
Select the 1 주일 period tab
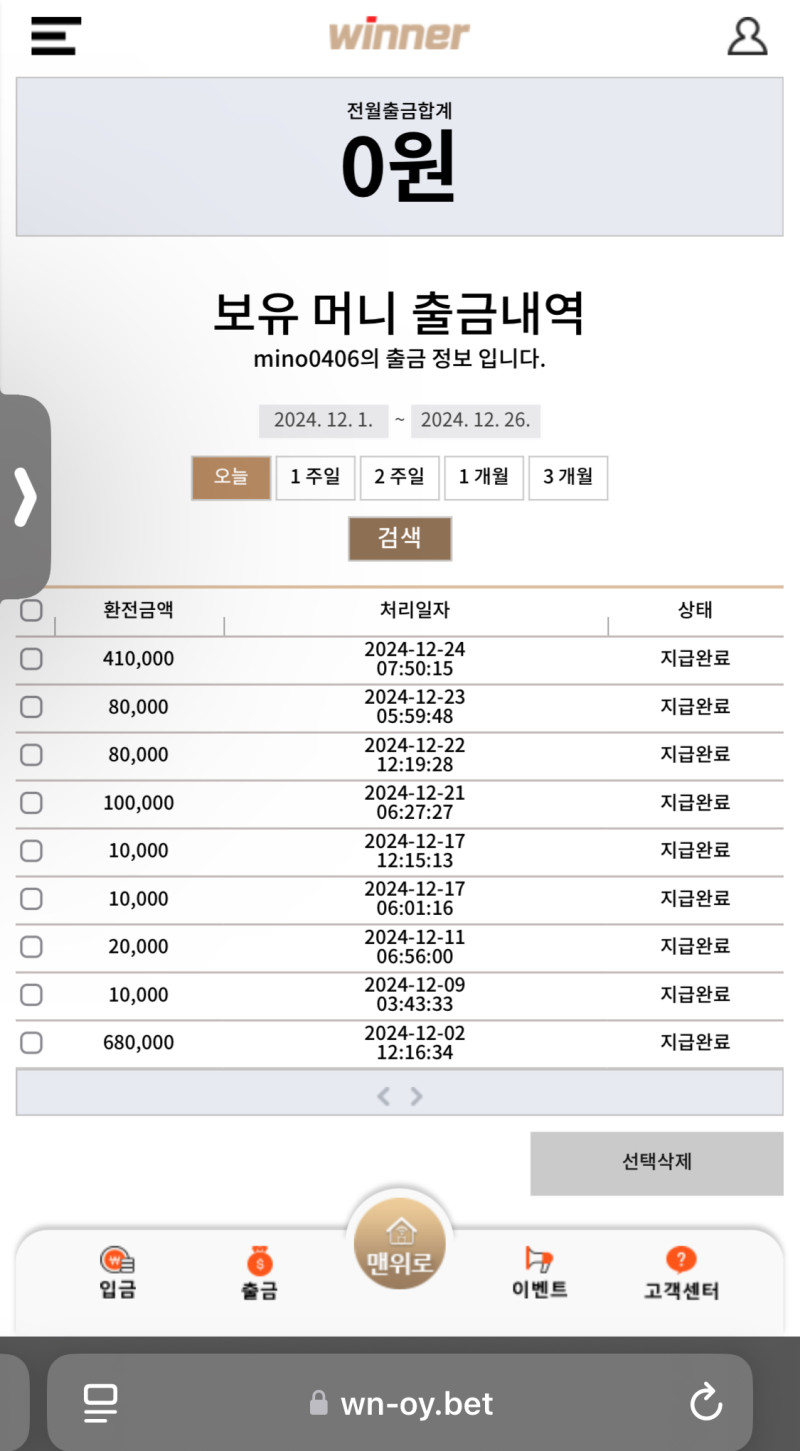315,478
